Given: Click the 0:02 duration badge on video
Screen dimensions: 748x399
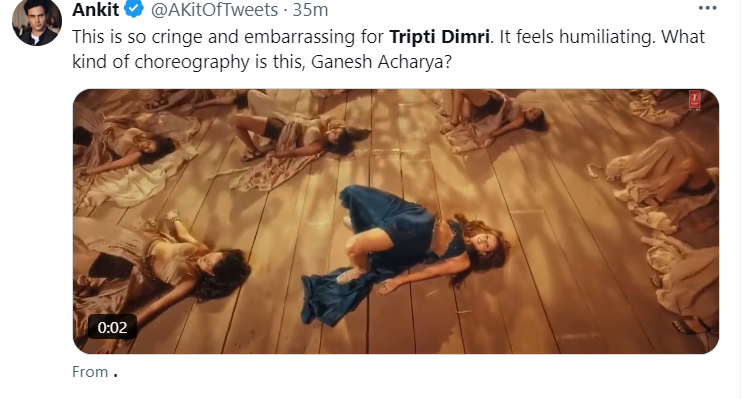Looking at the screenshot, I should [x=112, y=327].
